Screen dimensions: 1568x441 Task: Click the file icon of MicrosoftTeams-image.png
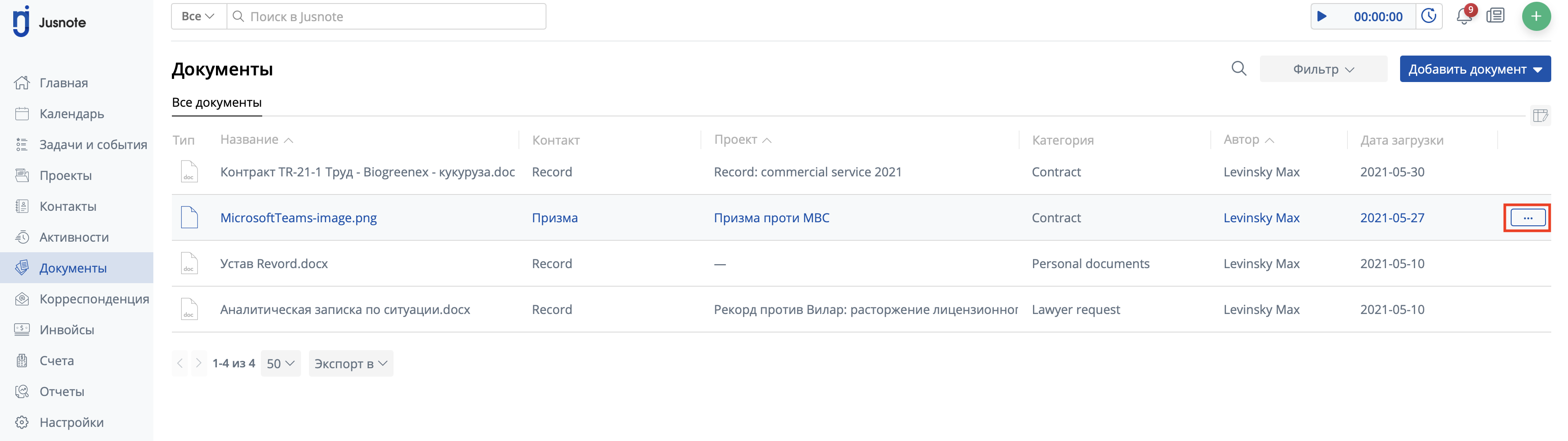pos(189,217)
